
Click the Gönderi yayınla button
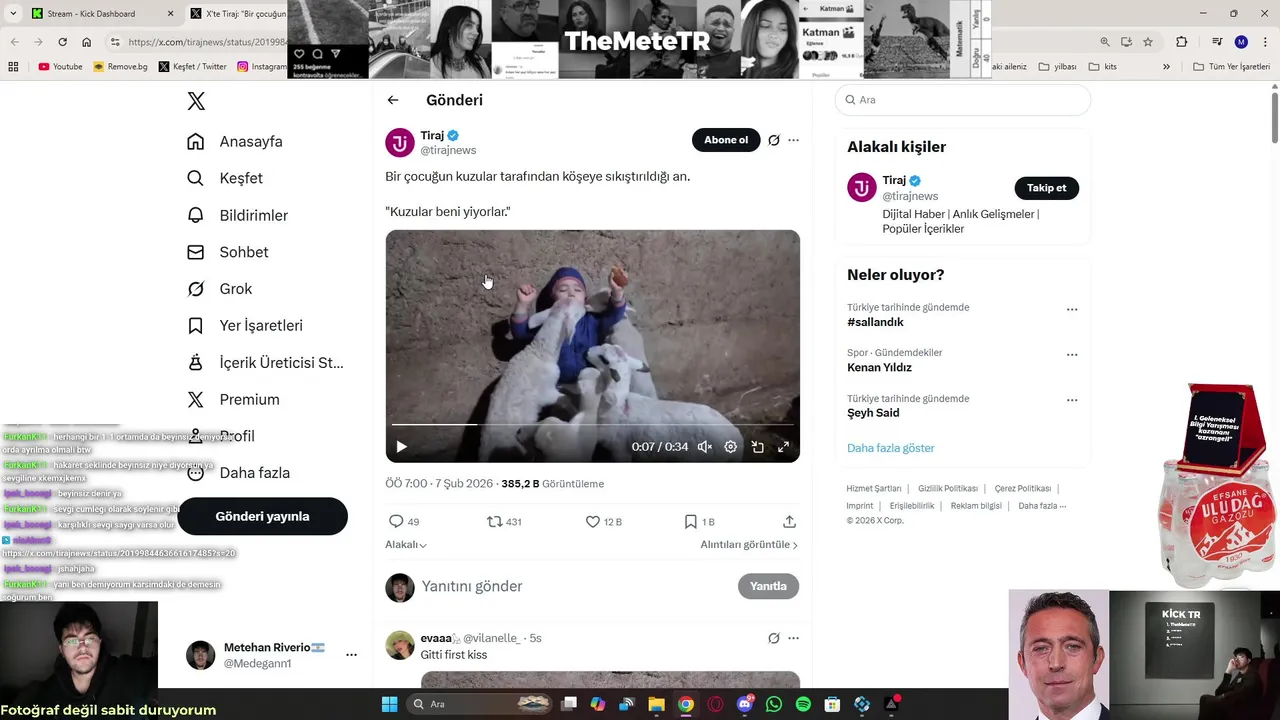pos(263,516)
